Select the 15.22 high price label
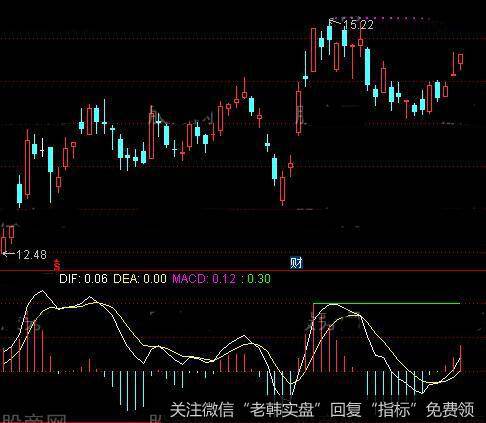The width and height of the screenshot is (486, 423). click(358, 25)
